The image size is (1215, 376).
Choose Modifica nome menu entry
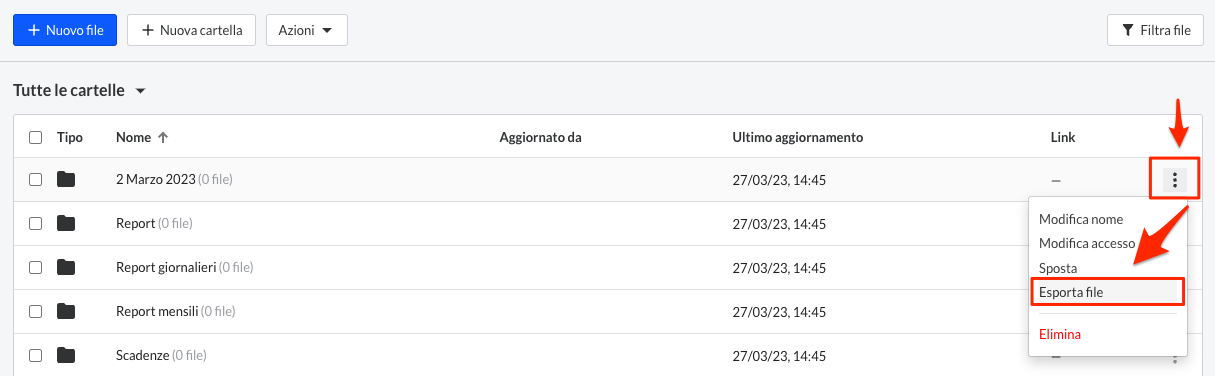[1081, 219]
